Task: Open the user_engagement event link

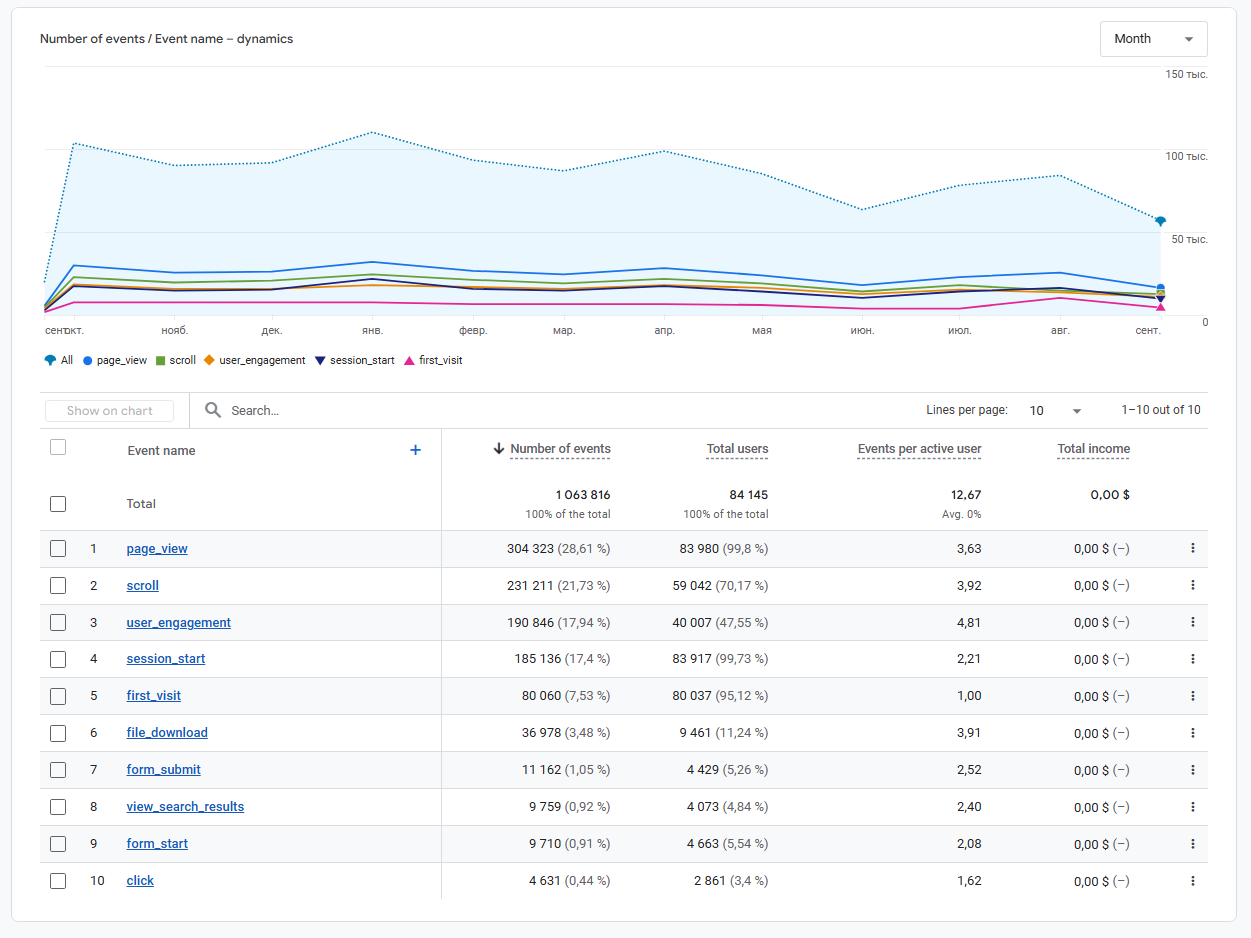Action: pos(178,622)
